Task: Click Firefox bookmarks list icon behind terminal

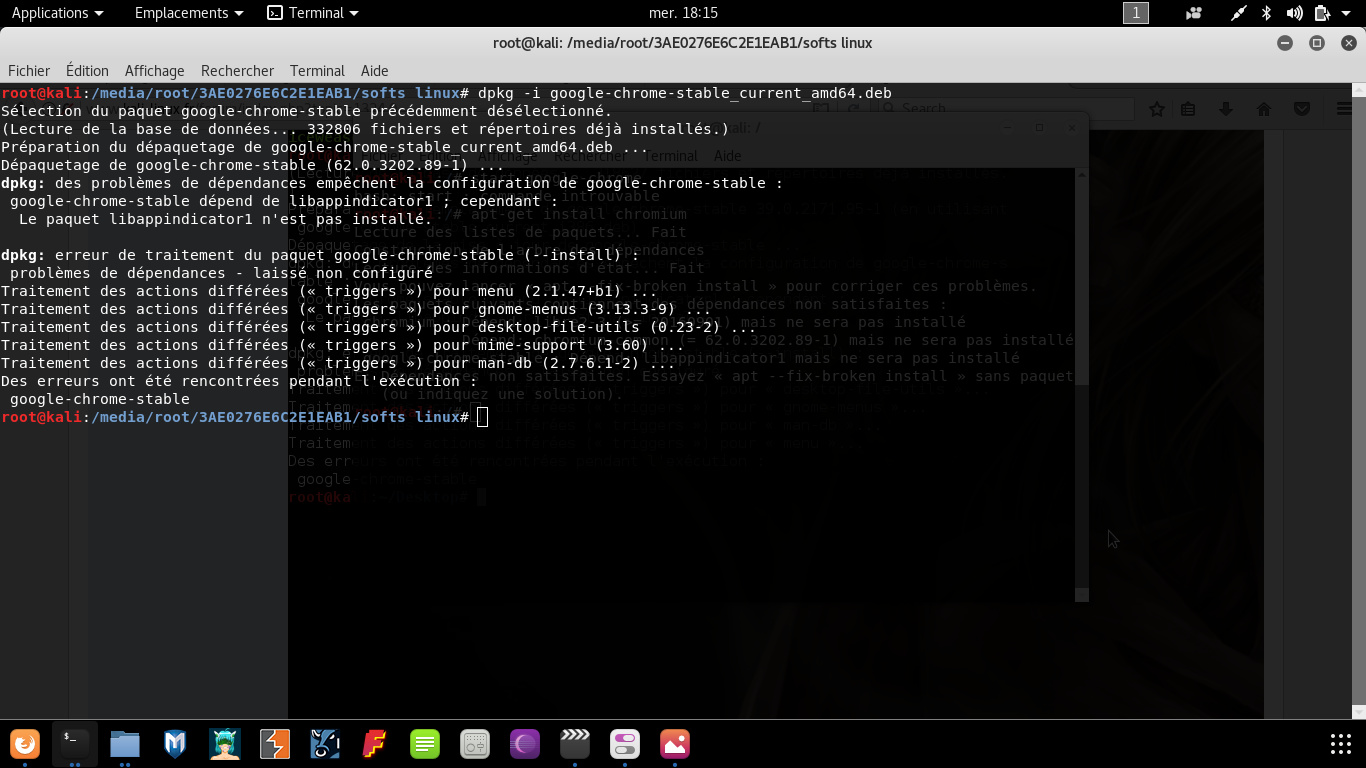Action: pos(1188,109)
